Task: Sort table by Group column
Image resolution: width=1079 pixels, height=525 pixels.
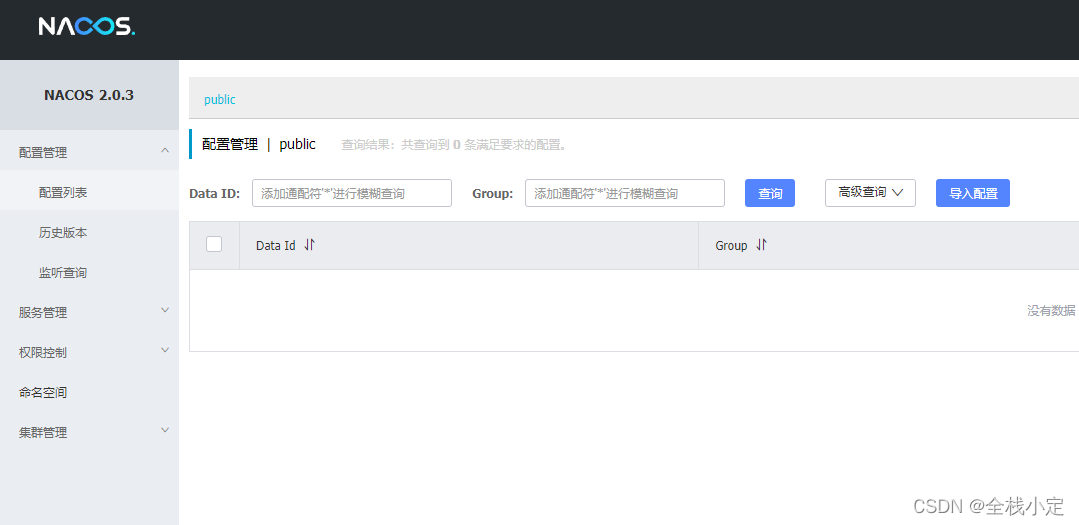Action: [761, 245]
